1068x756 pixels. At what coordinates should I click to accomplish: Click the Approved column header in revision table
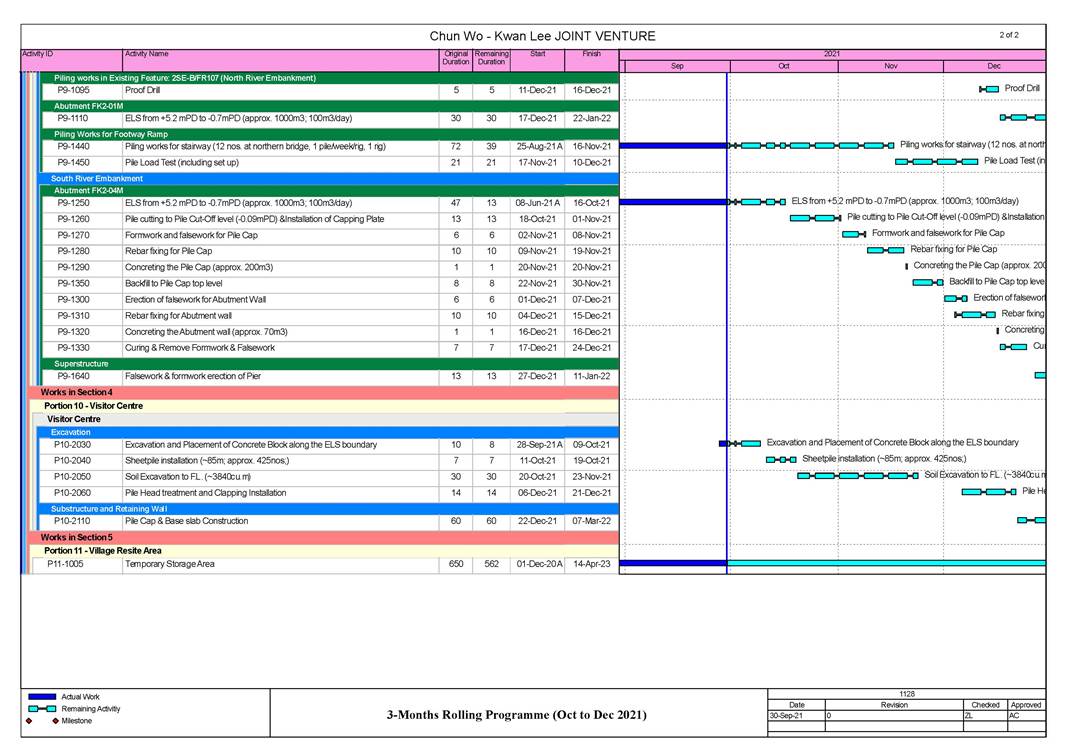click(1026, 705)
